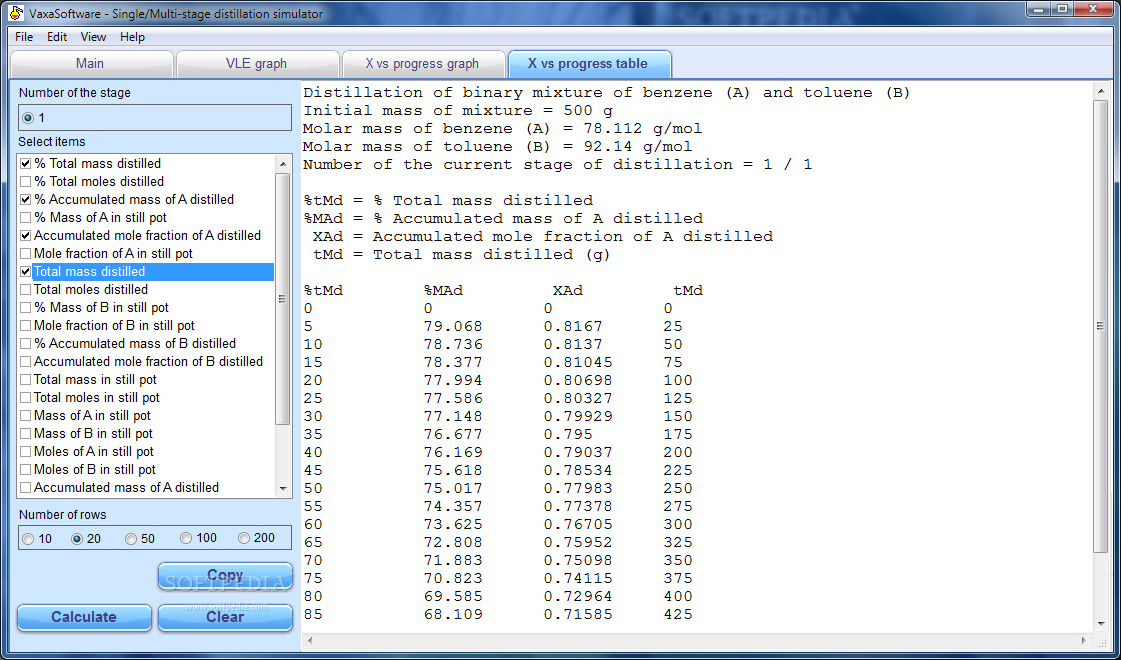This screenshot has width=1121, height=660.
Task: Click the tMd column header text
Action: (x=688, y=290)
